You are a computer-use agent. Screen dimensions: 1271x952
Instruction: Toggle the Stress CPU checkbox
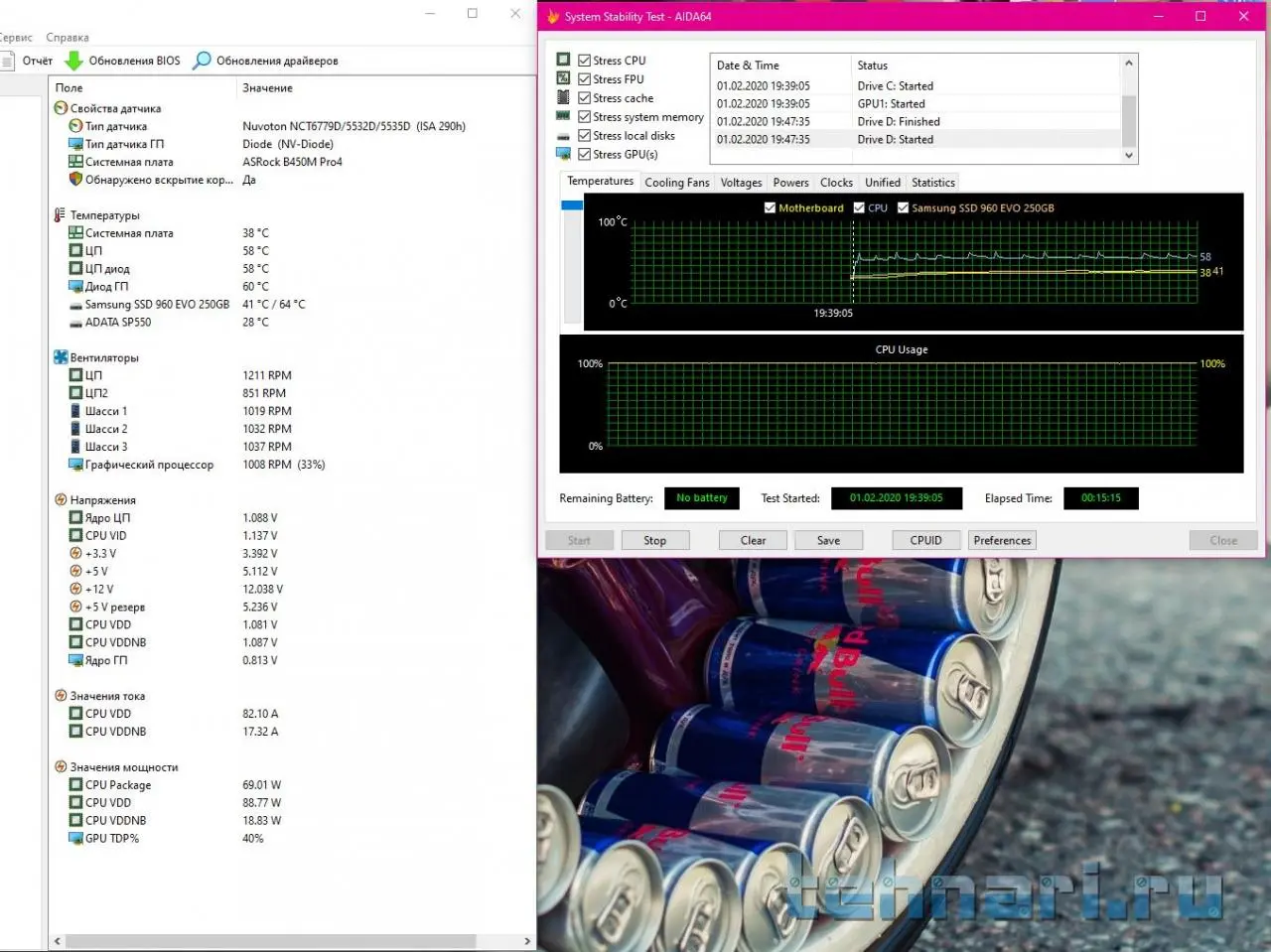(584, 61)
